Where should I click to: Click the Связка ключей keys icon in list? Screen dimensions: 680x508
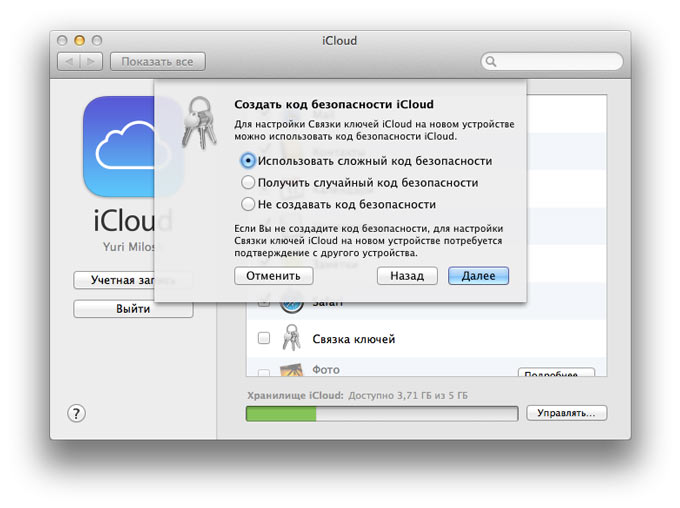pyautogui.click(x=292, y=339)
